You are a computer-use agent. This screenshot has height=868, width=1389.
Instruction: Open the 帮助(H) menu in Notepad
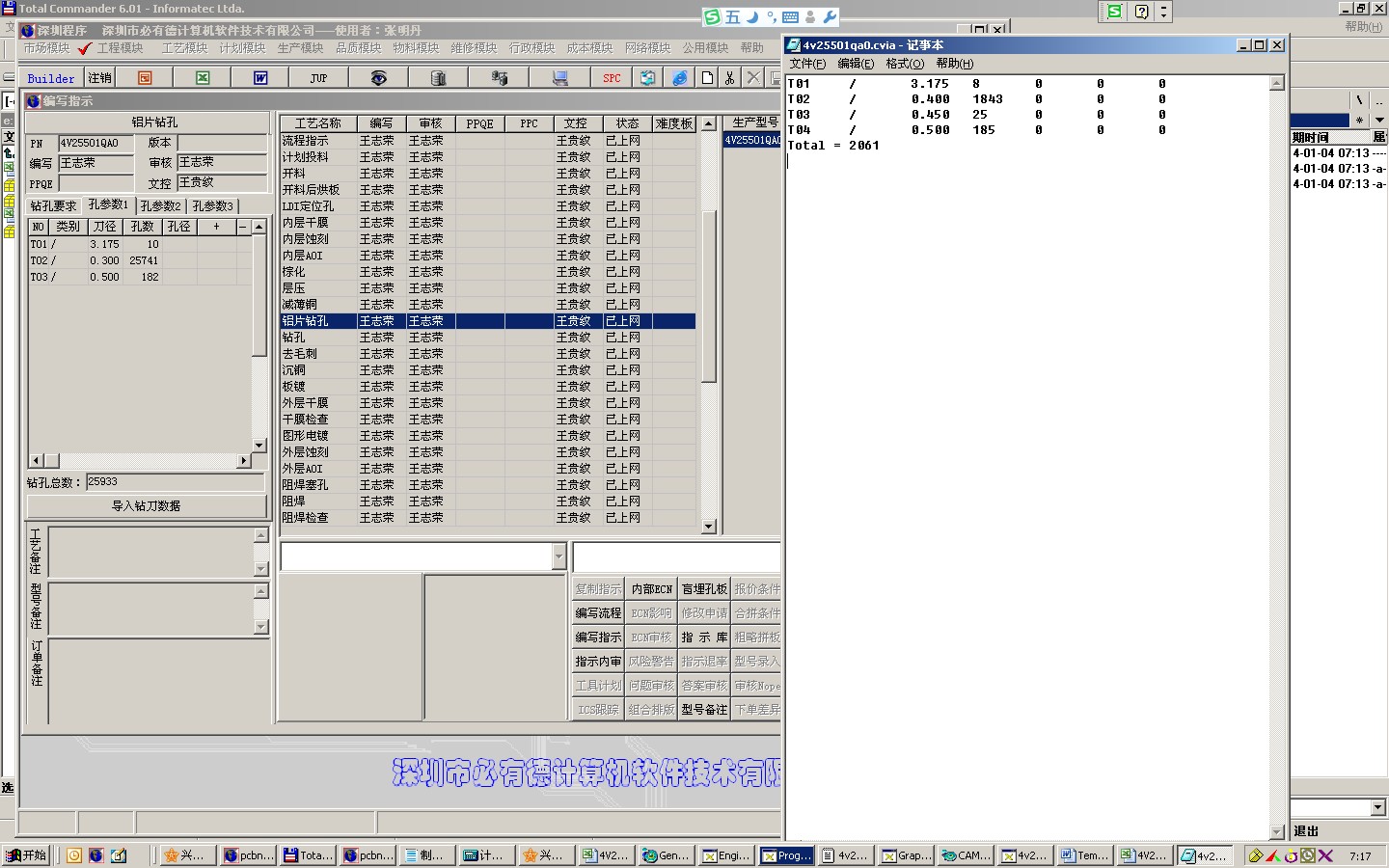pos(955,64)
